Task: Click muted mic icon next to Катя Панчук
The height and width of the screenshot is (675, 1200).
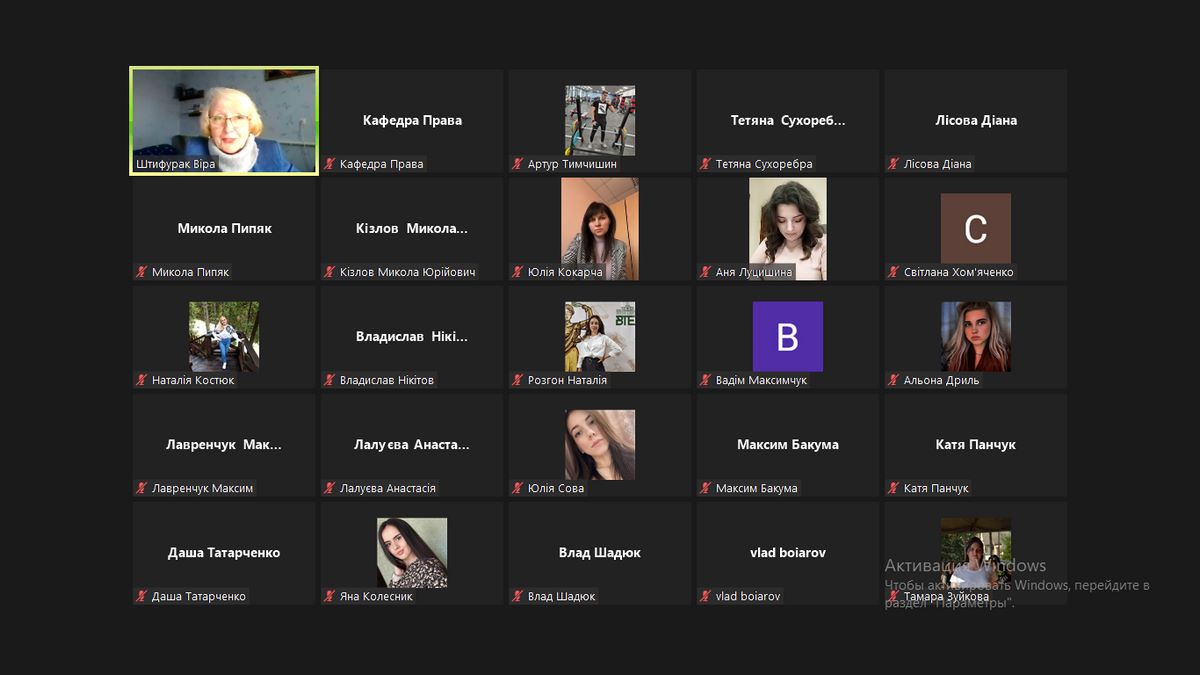Action: tap(894, 488)
